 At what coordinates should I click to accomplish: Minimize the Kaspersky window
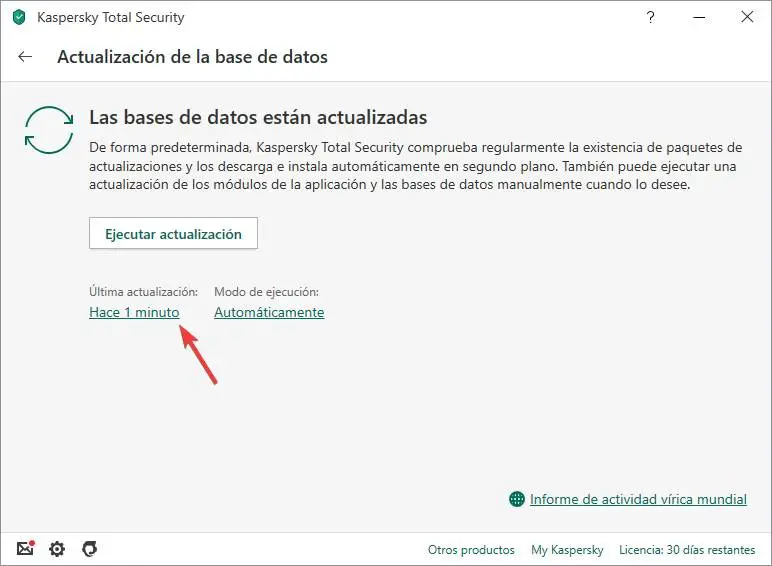click(x=699, y=17)
